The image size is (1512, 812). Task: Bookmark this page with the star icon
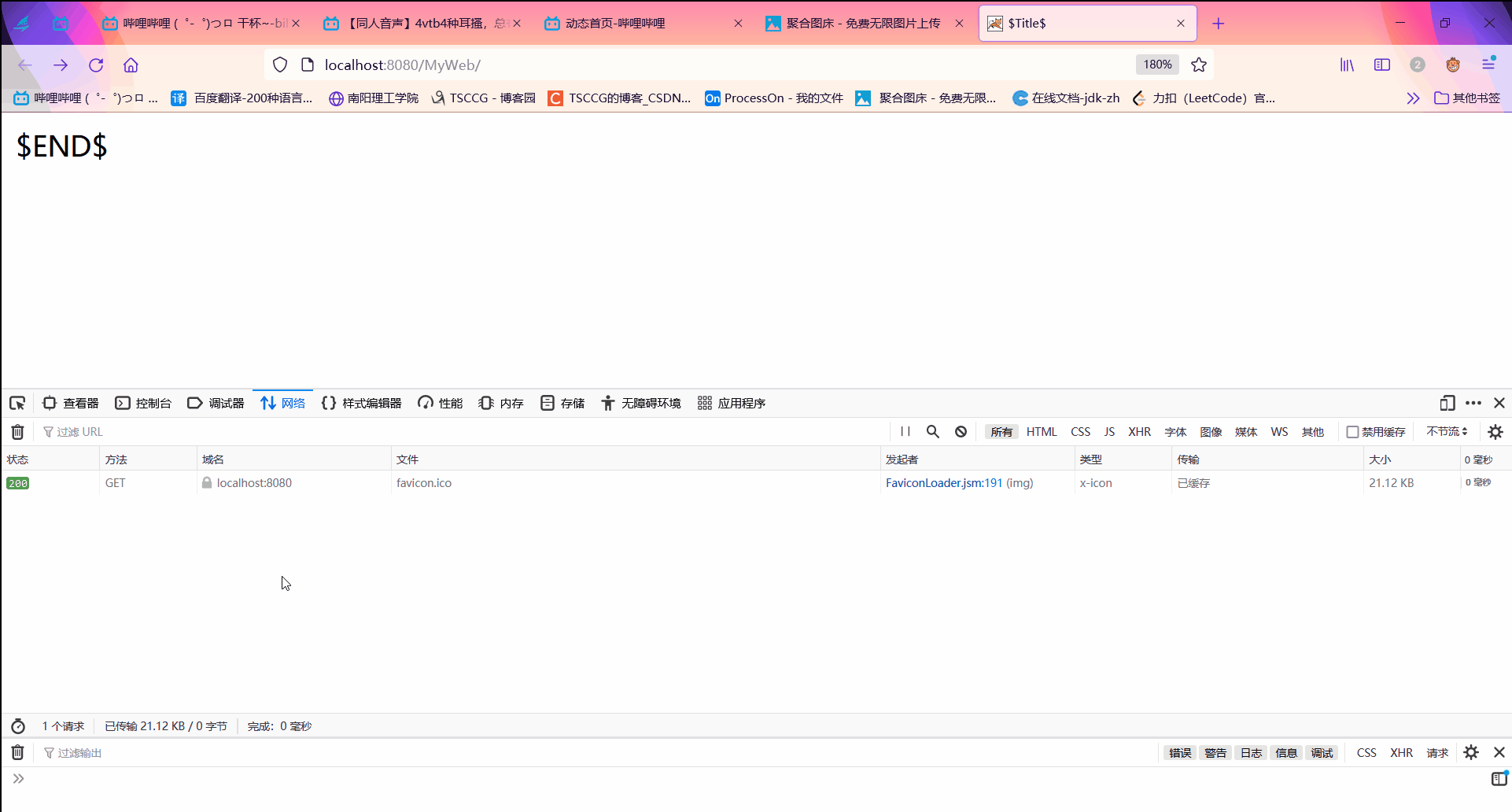point(1199,65)
